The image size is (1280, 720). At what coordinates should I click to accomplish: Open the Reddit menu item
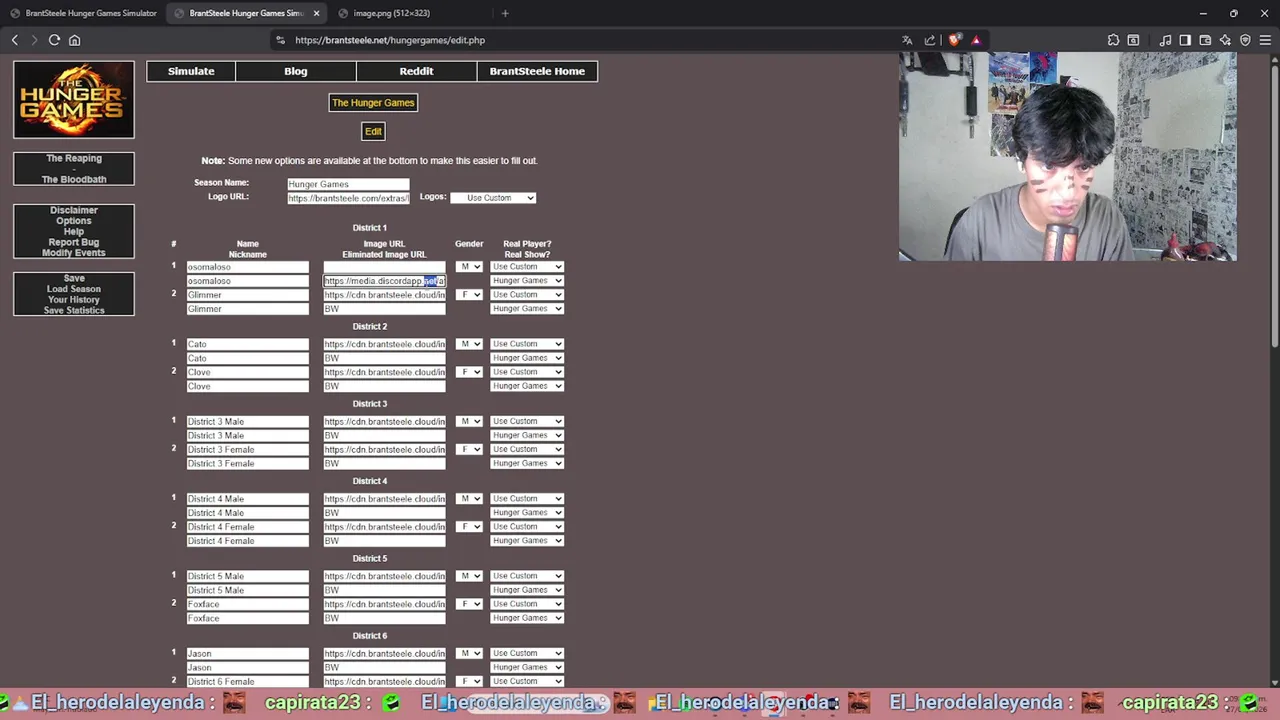(x=416, y=71)
